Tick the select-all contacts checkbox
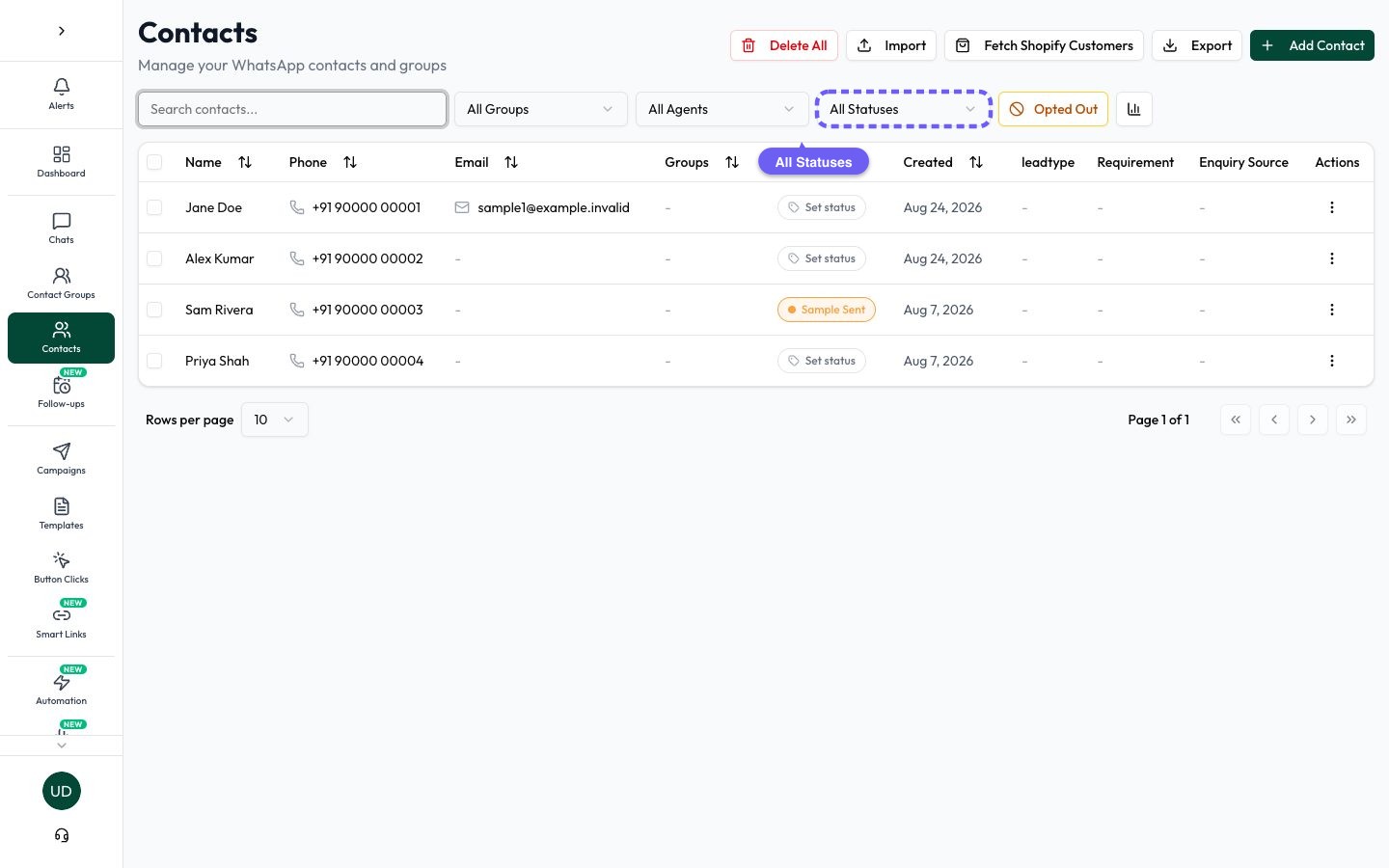The height and width of the screenshot is (868, 1389). (154, 162)
